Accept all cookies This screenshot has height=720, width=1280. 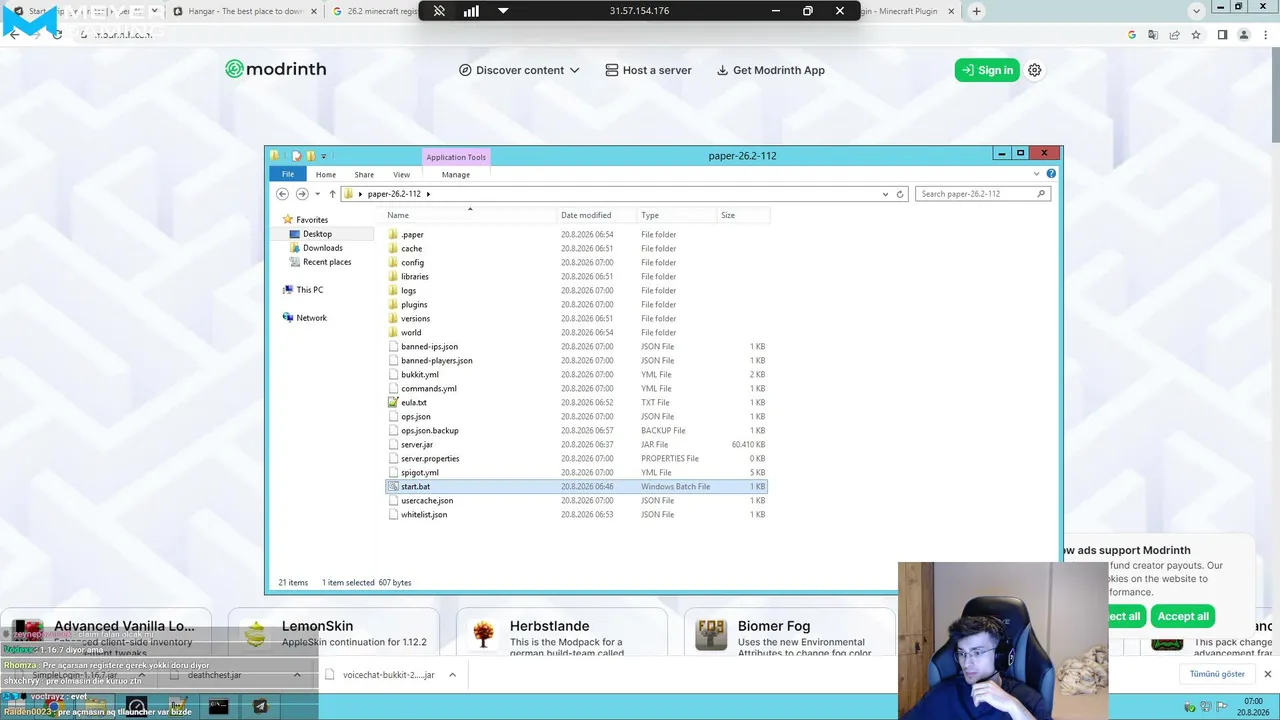(x=1183, y=616)
